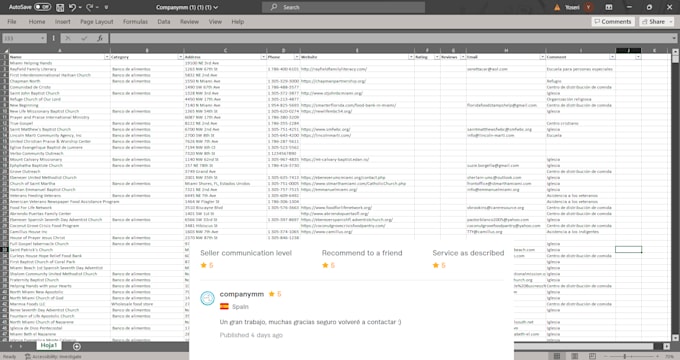Click the rayfieldfamilyliteracy.com website link cell
This screenshot has height=360, width=680.
point(357,69)
